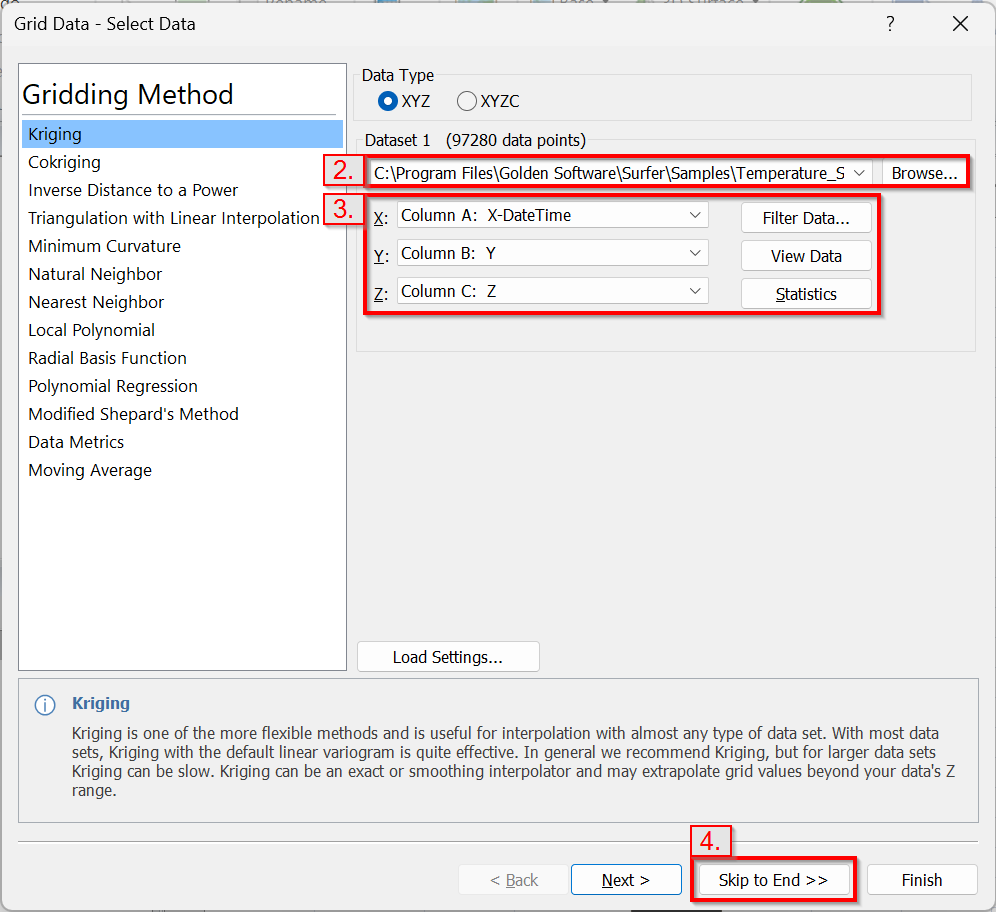996x912 pixels.
Task: Open the Z column dropdown
Action: click(x=695, y=291)
